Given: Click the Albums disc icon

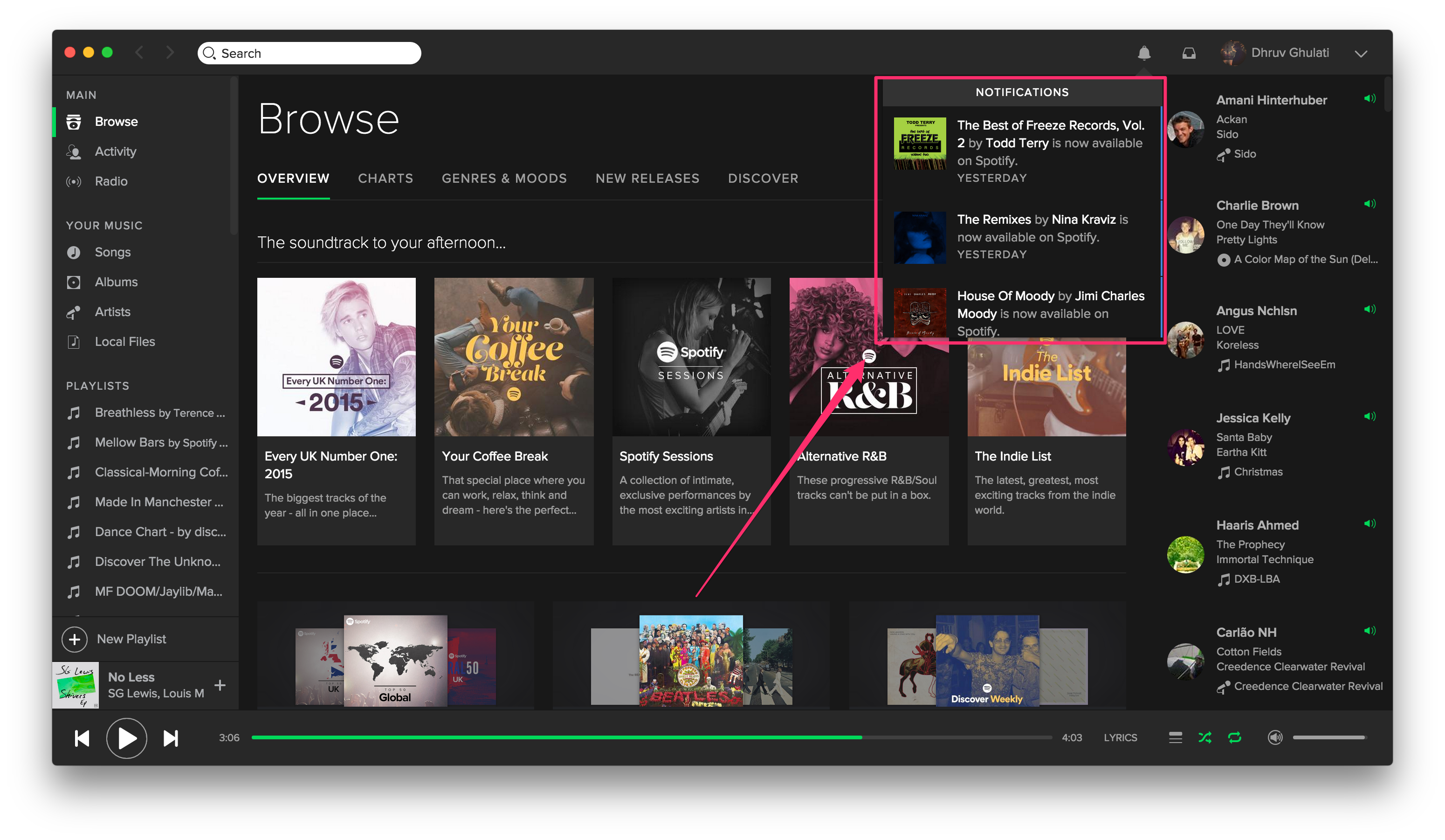Looking at the screenshot, I should tap(73, 282).
